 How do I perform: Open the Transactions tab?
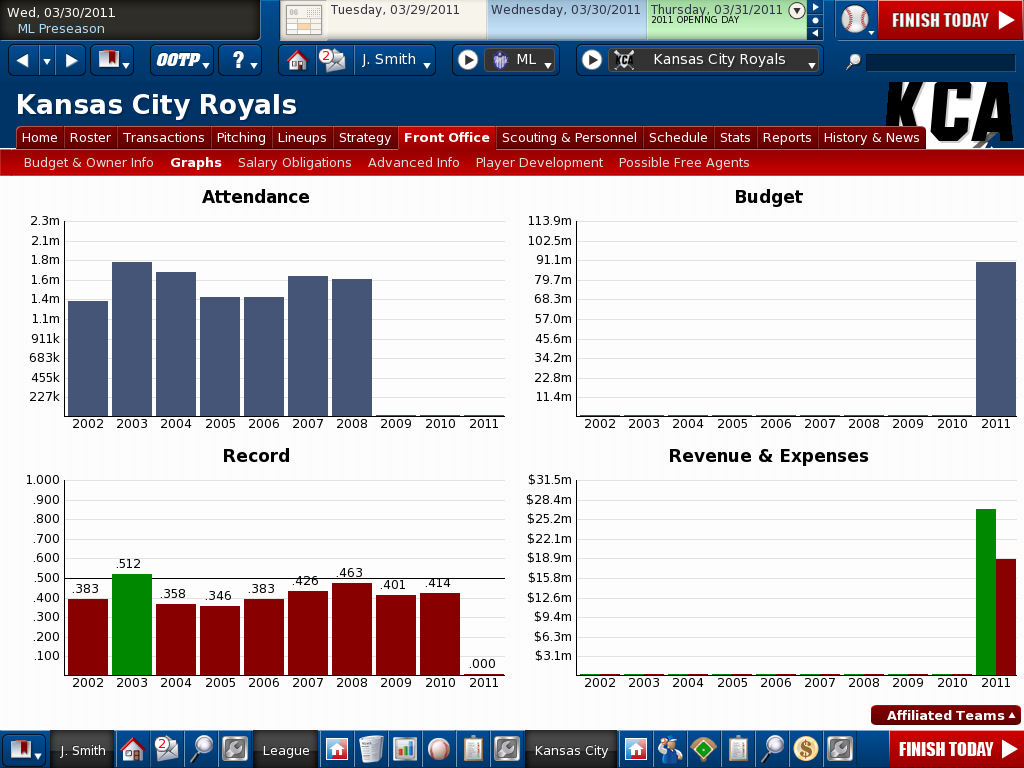coord(164,138)
